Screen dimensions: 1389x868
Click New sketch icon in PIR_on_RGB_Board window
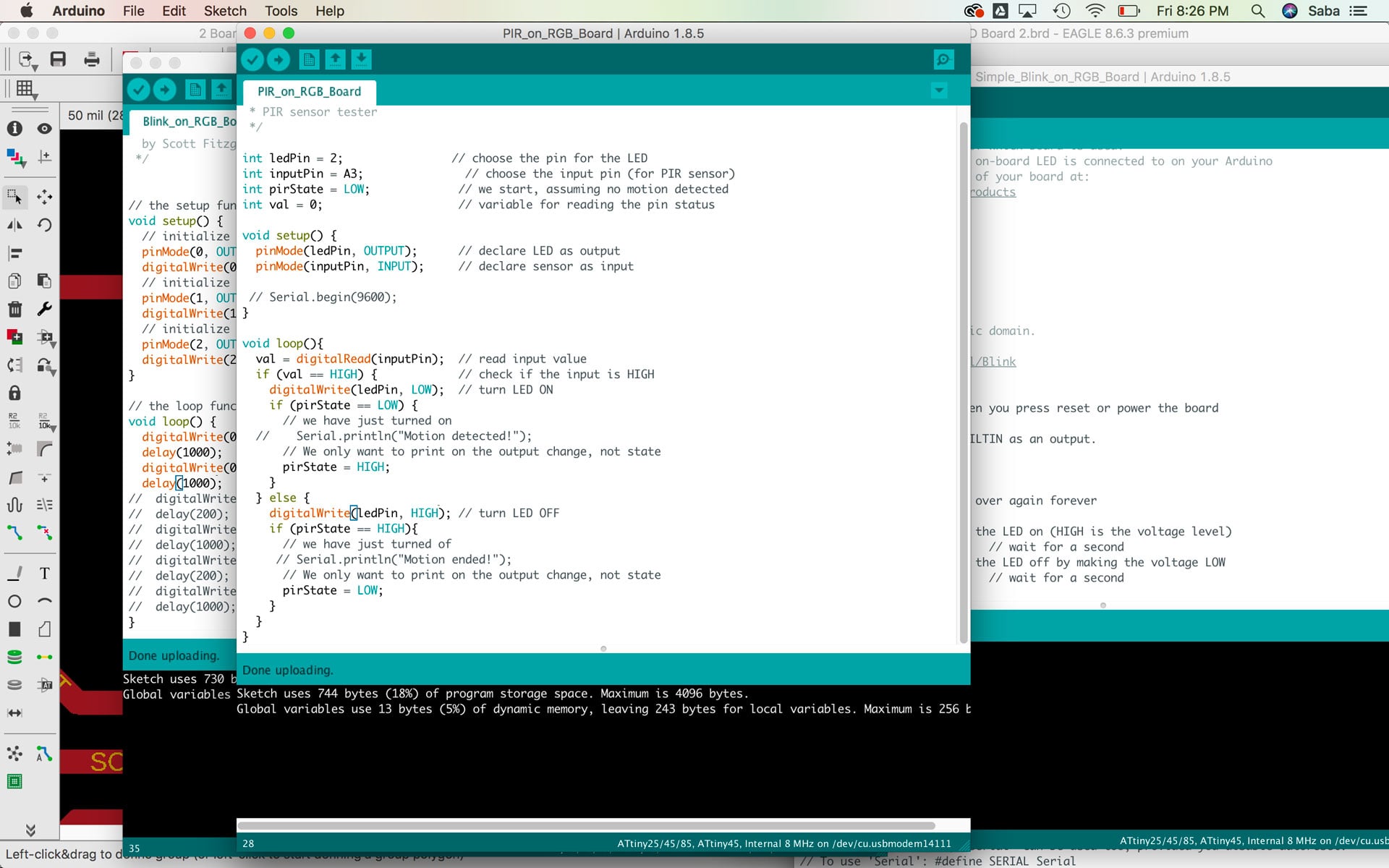(309, 60)
